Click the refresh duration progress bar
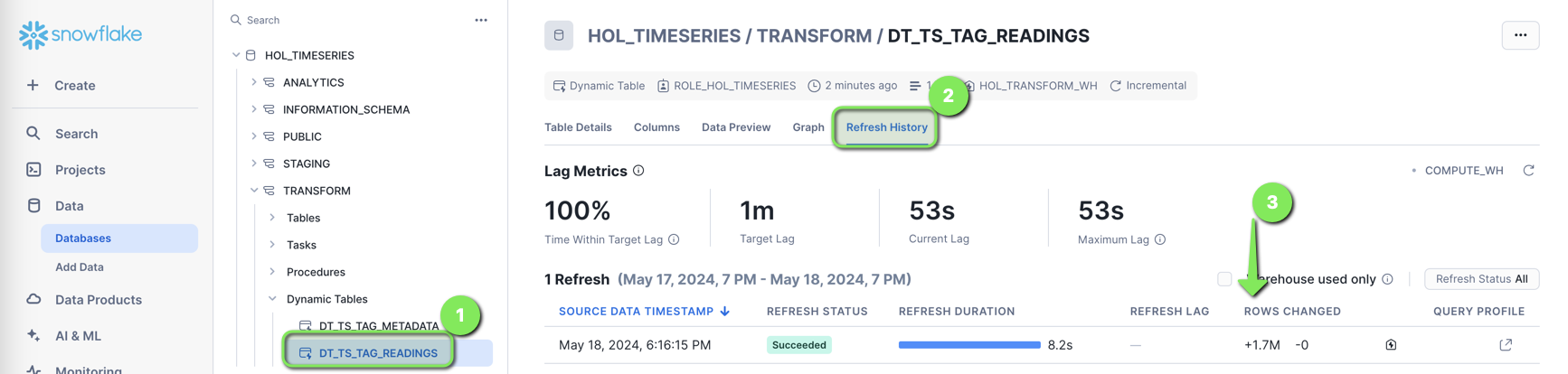Screen dimensions: 1568x374 coord(969,345)
